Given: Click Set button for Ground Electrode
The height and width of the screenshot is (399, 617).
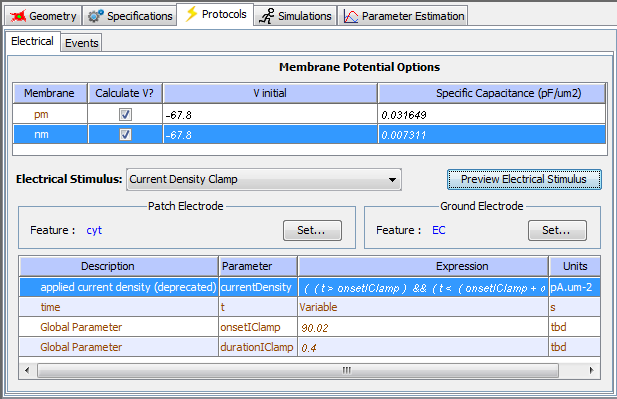Looking at the screenshot, I should (557, 230).
